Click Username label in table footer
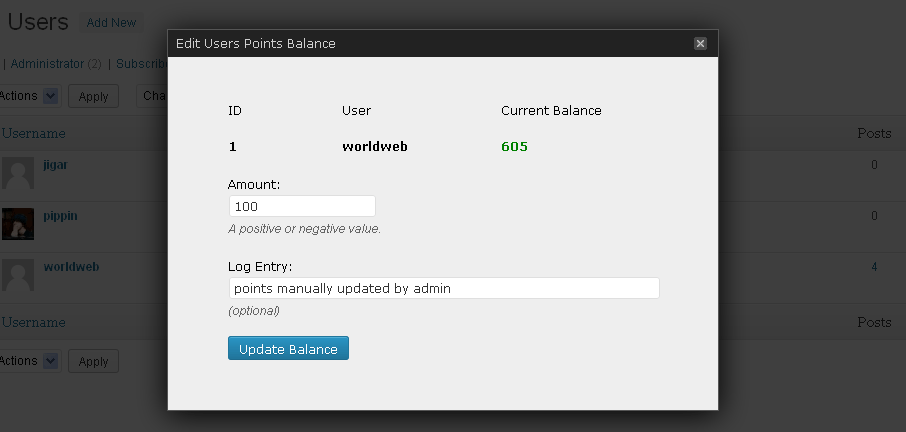Screen dimensions: 906x432 33,322
